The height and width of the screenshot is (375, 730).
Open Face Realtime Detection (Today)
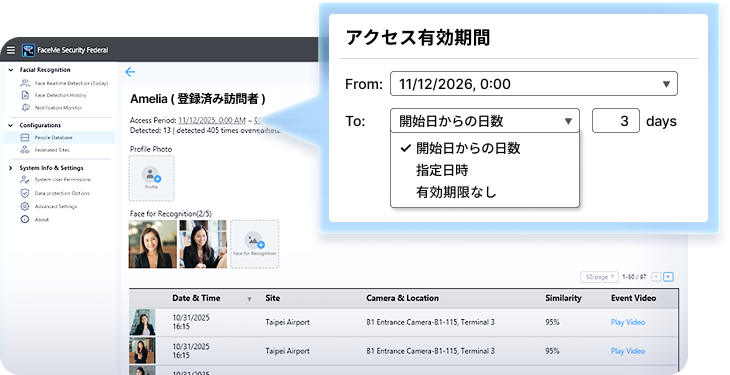click(x=71, y=83)
